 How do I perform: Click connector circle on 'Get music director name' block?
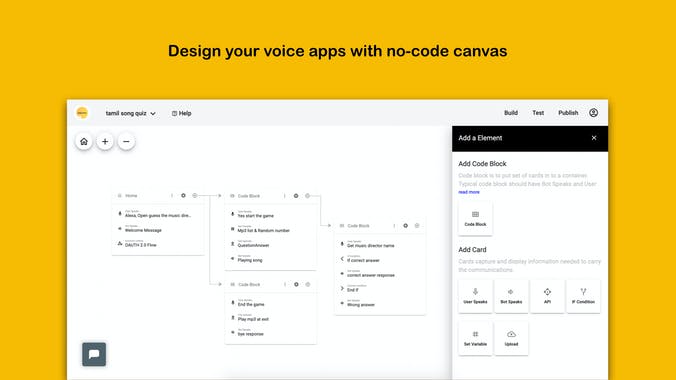[417, 226]
